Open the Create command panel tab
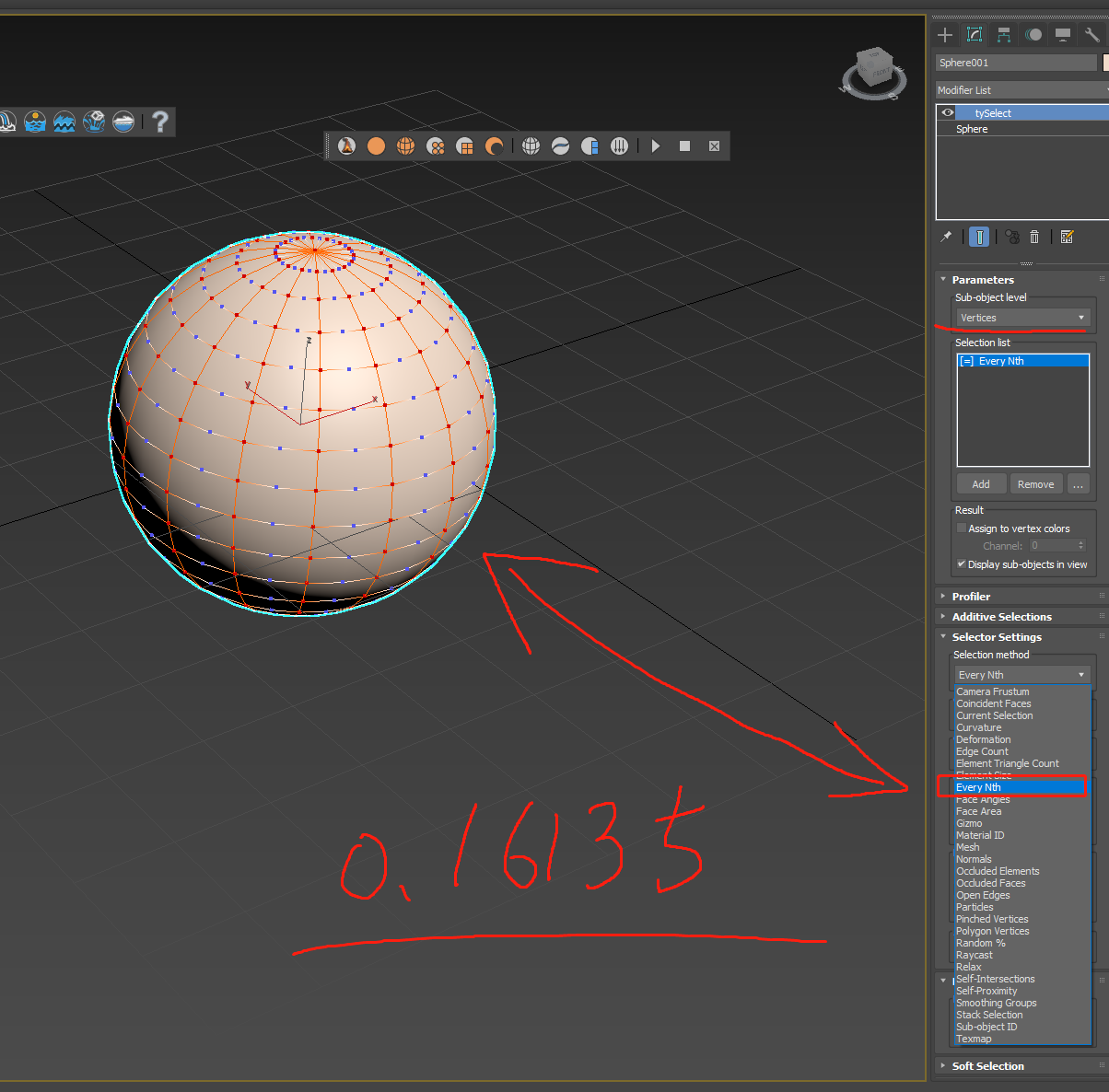This screenshot has width=1109, height=1092. 945,35
